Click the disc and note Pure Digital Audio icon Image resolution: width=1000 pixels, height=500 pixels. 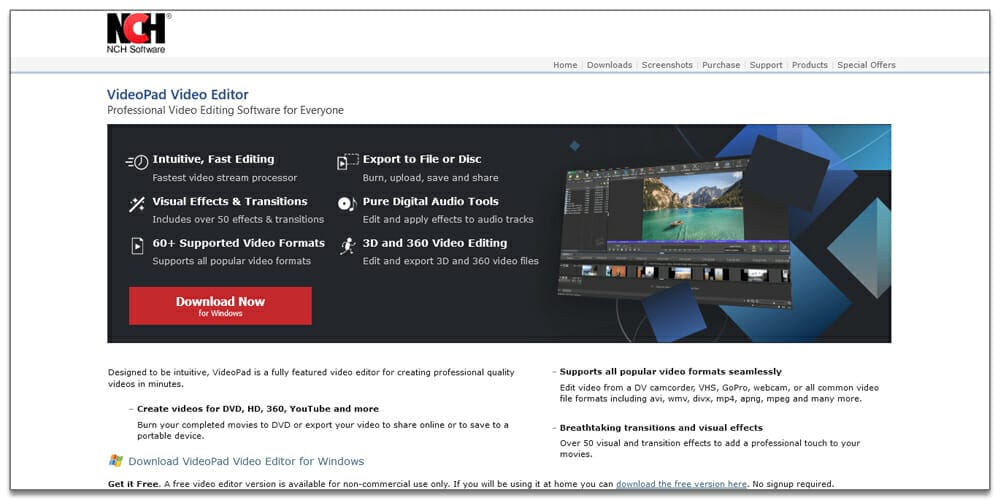pos(347,204)
